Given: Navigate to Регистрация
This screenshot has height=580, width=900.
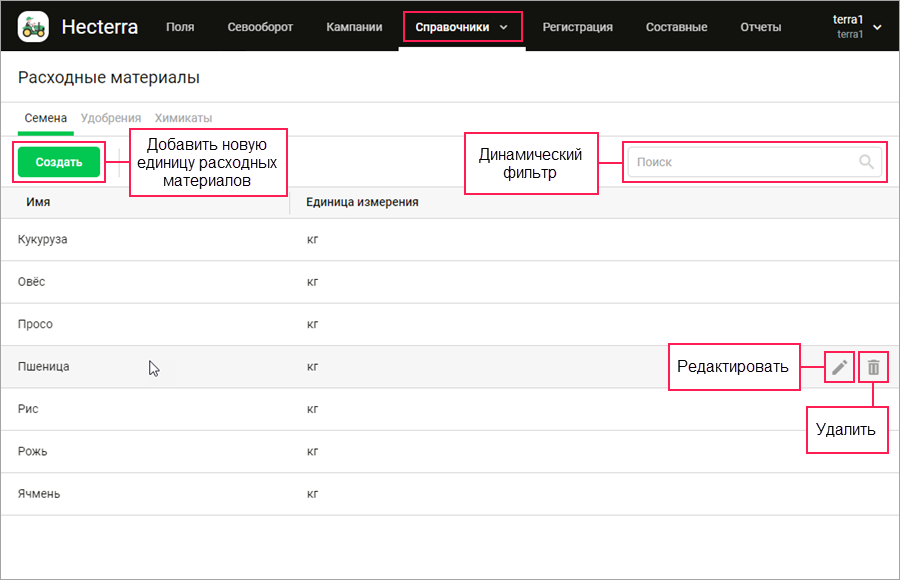Looking at the screenshot, I should (577, 27).
